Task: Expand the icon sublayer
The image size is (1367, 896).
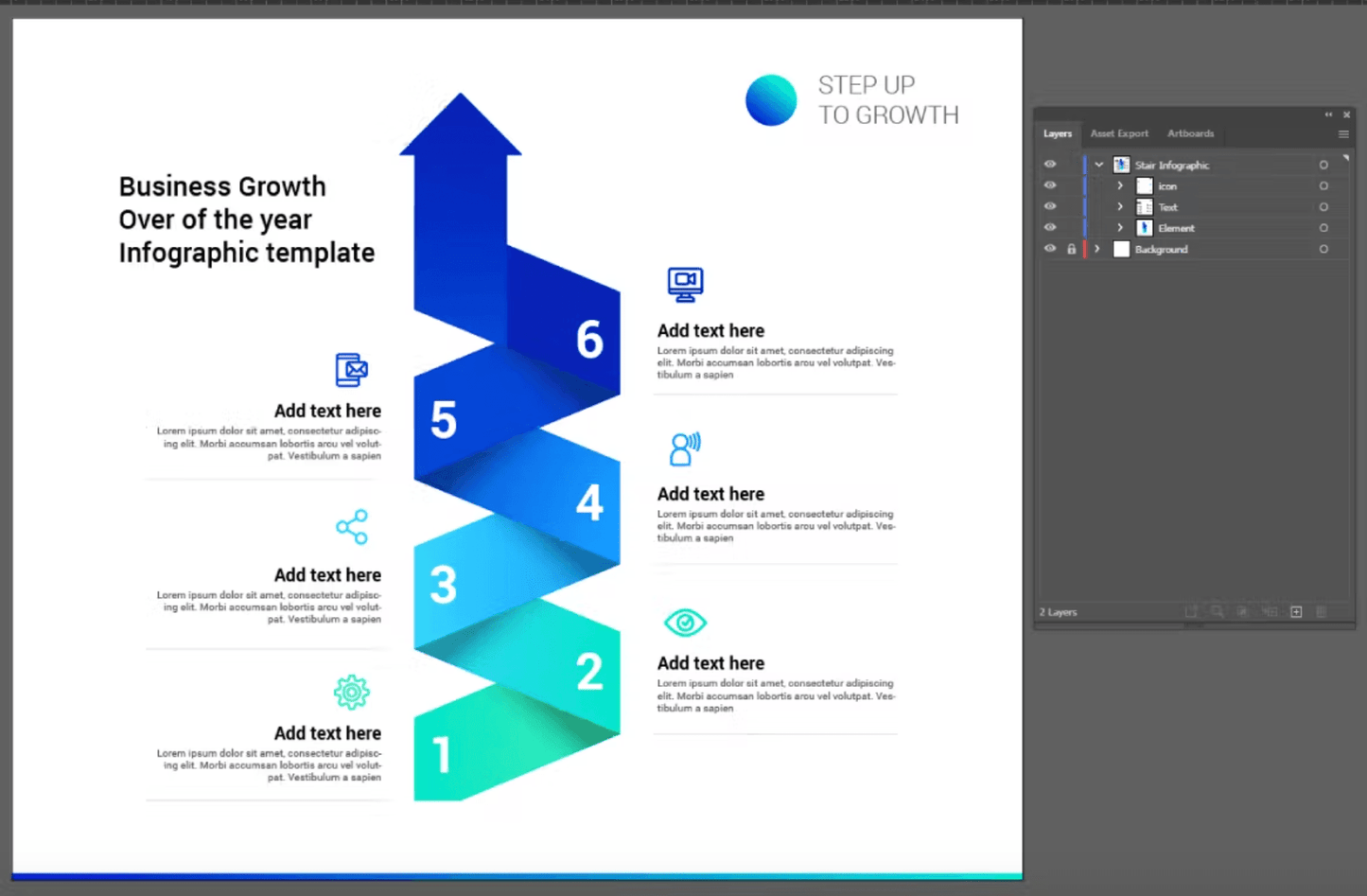Action: [1120, 186]
